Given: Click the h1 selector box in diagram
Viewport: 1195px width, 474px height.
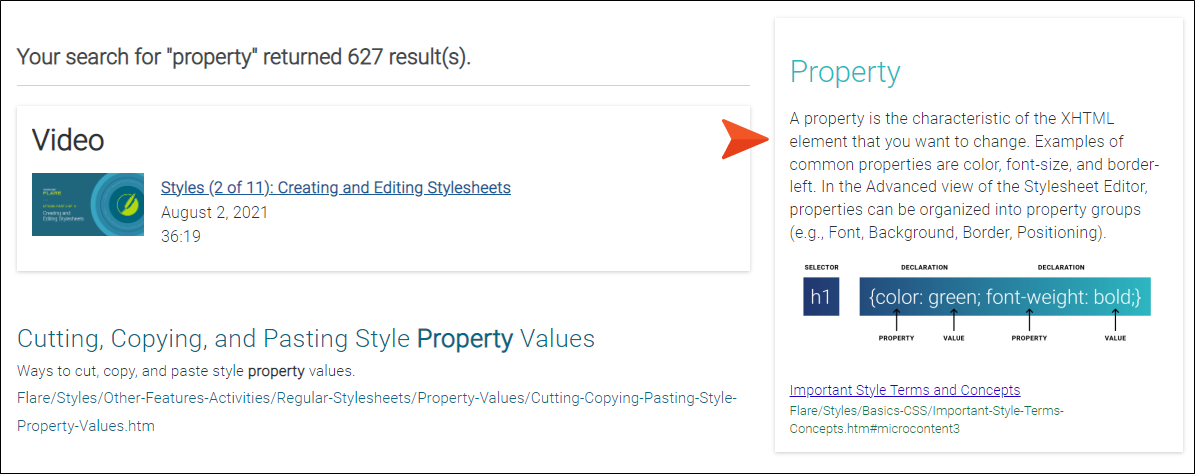Looking at the screenshot, I should [821, 297].
